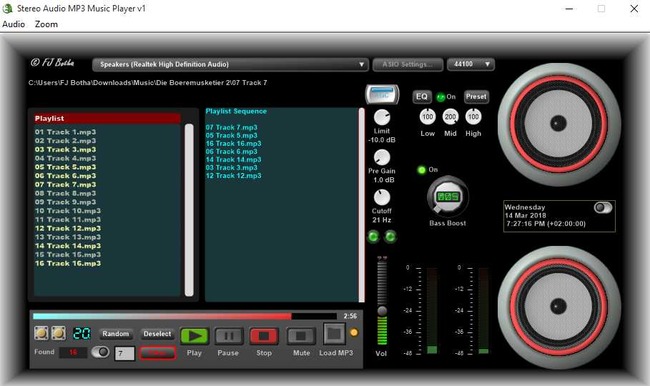
Task: Open the Load MP3 folder icon
Action: click(334, 334)
